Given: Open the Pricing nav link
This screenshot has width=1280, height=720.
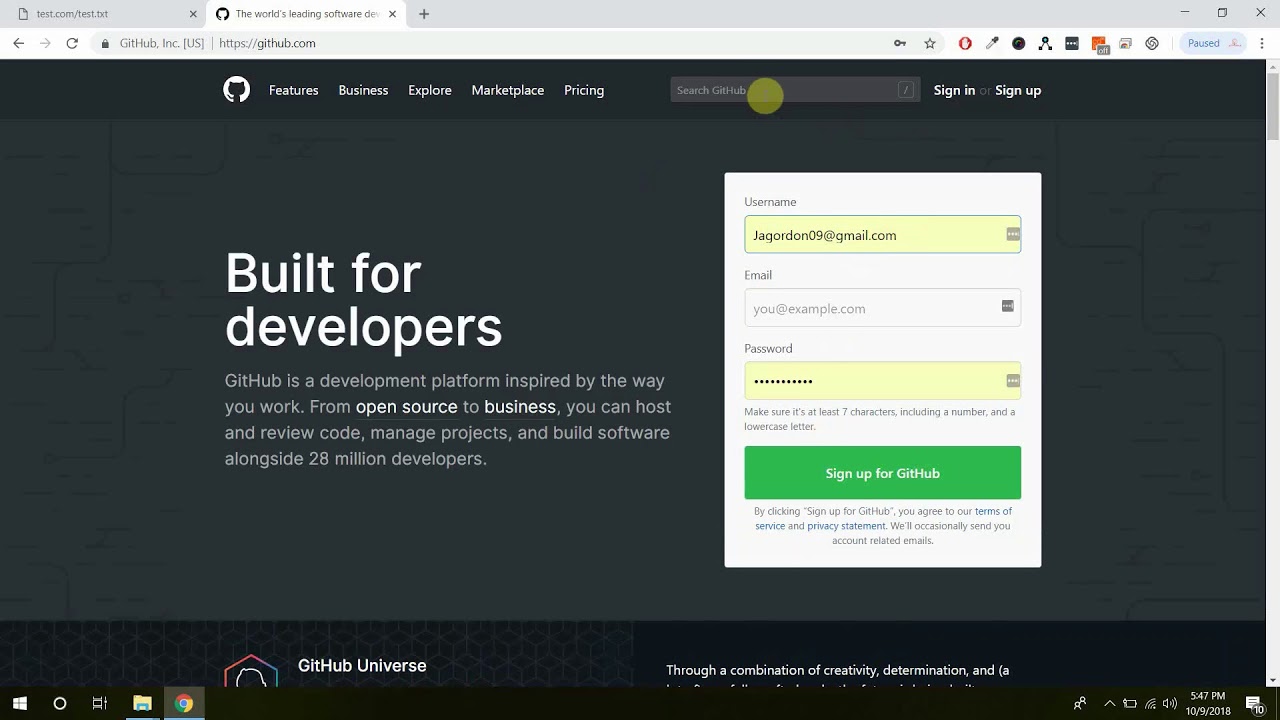Looking at the screenshot, I should 584,90.
